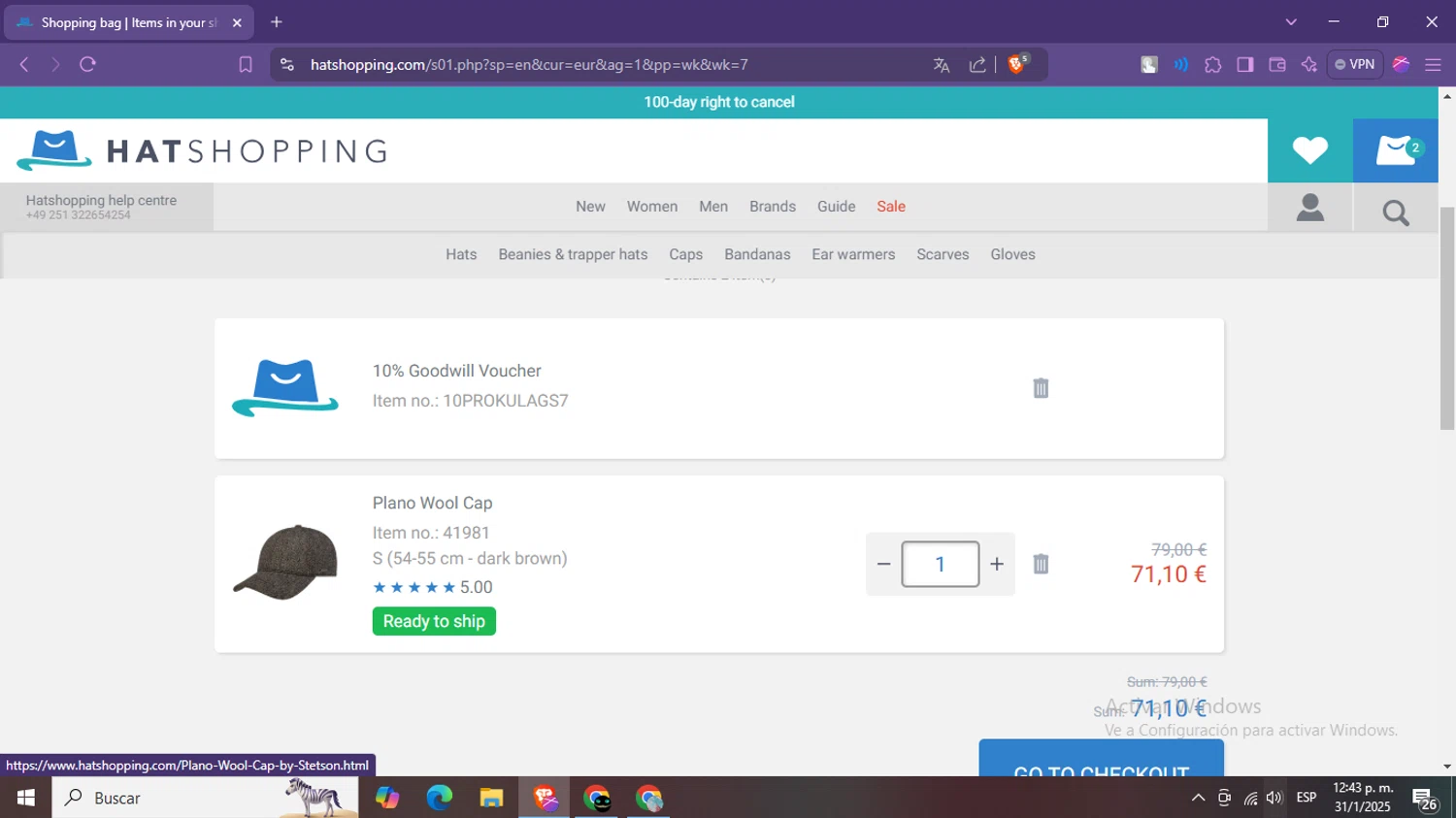
Task: Open a new browser tab
Action: point(277,21)
